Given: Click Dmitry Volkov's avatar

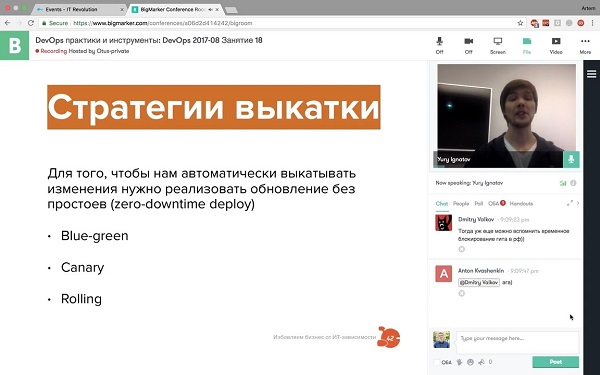Looking at the screenshot, I should point(443,223).
